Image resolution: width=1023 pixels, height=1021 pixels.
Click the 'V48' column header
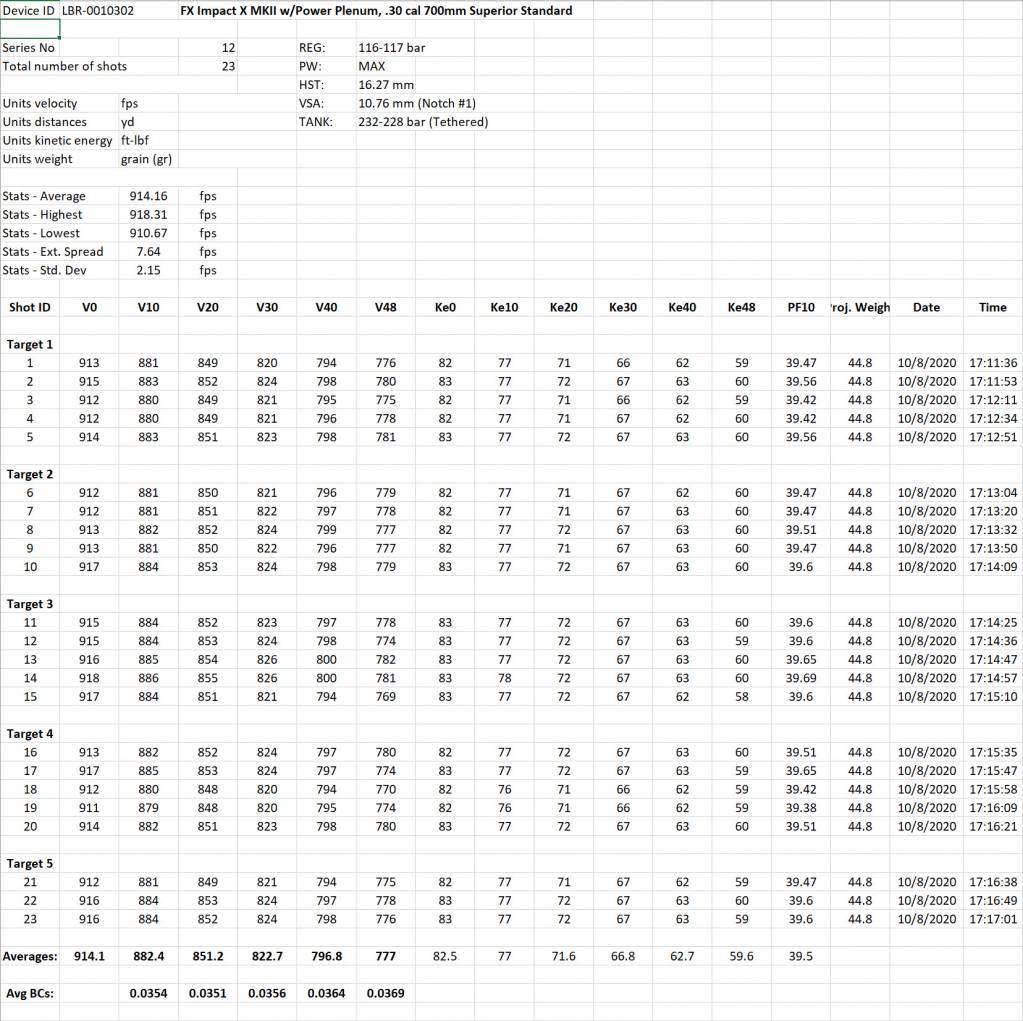[386, 307]
